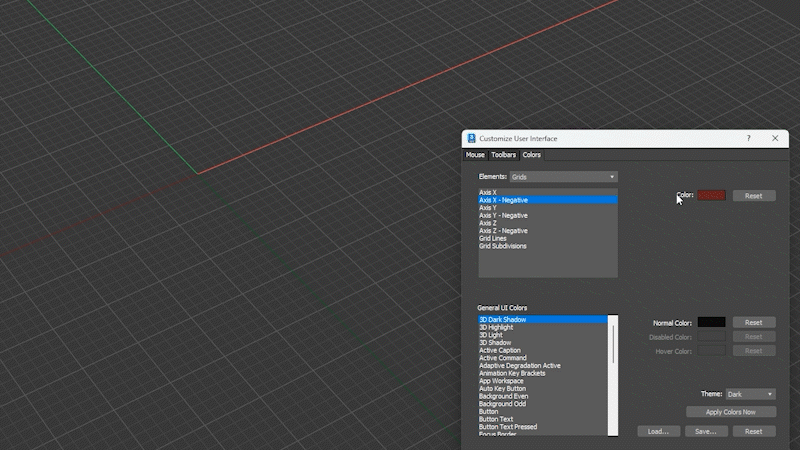The image size is (800, 450).
Task: Switch to the Toolbars tab
Action: tap(503, 155)
